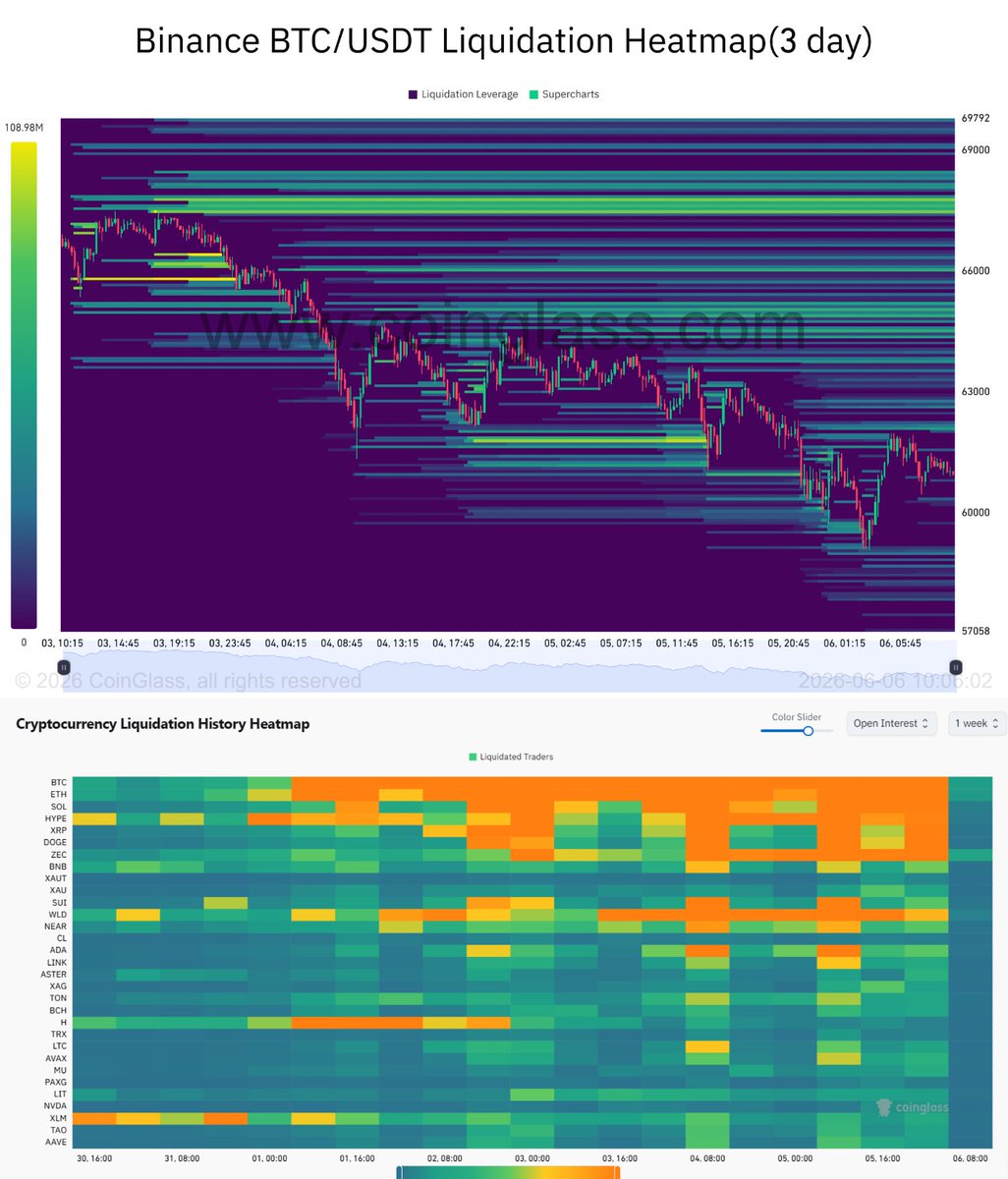Click the 04, 08:00 date label
Viewport: 1008px width, 1179px height.
coord(705,1158)
